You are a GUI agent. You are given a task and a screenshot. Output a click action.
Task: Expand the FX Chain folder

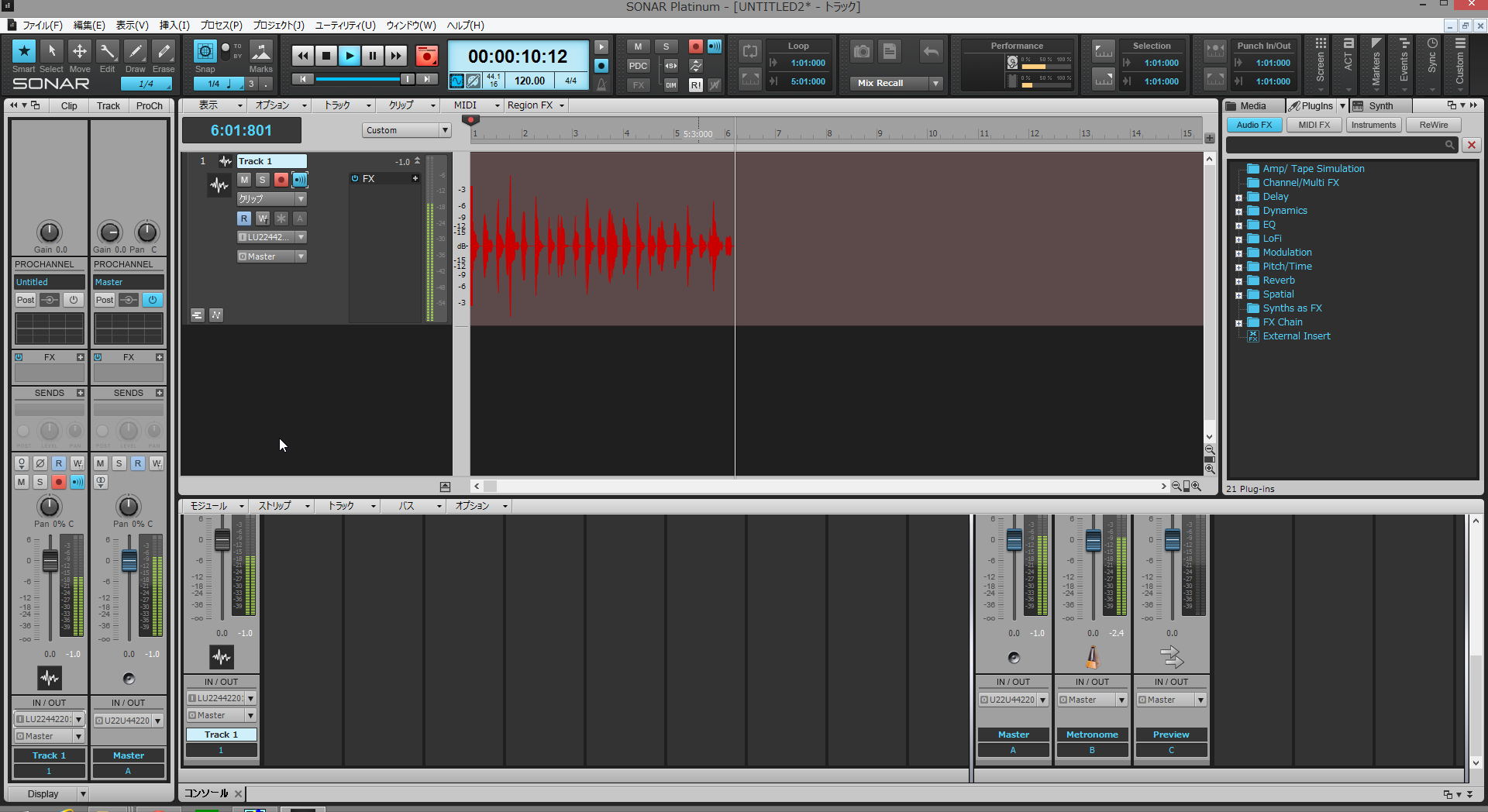pos(1238,323)
